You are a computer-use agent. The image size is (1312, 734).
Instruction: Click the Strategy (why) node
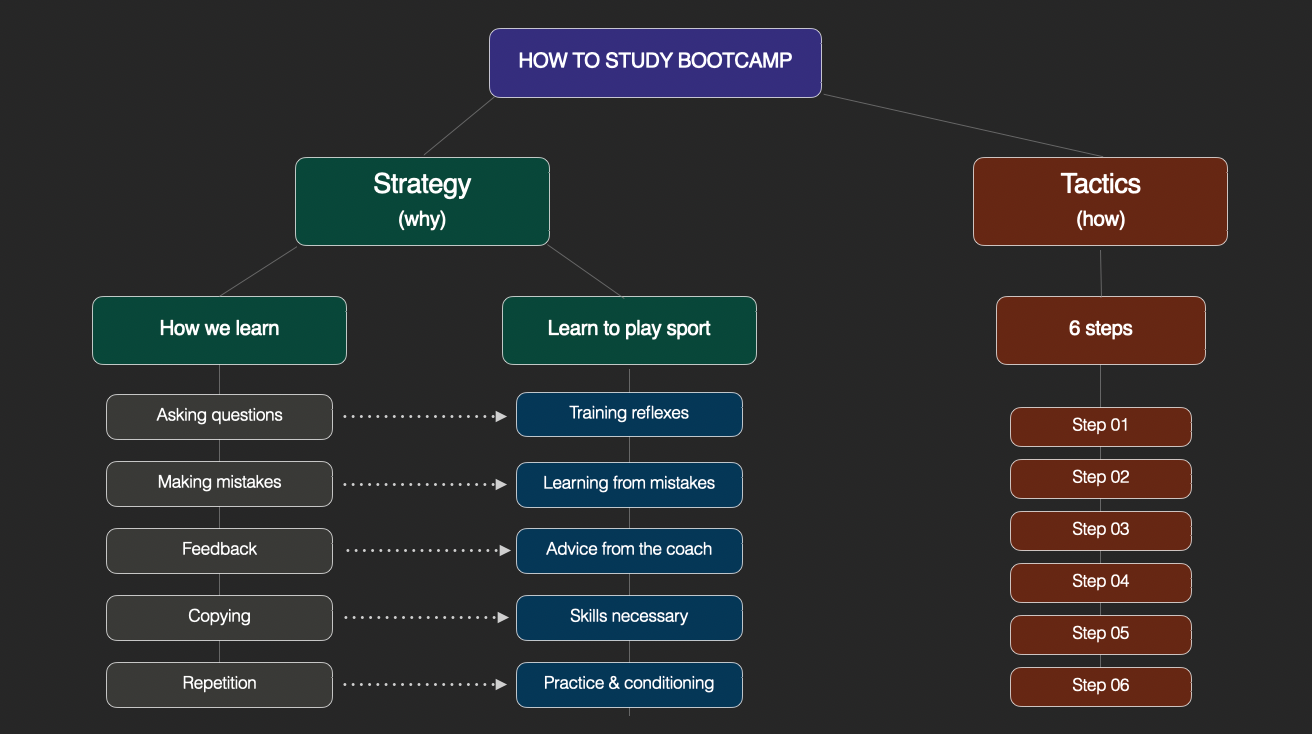(422, 201)
